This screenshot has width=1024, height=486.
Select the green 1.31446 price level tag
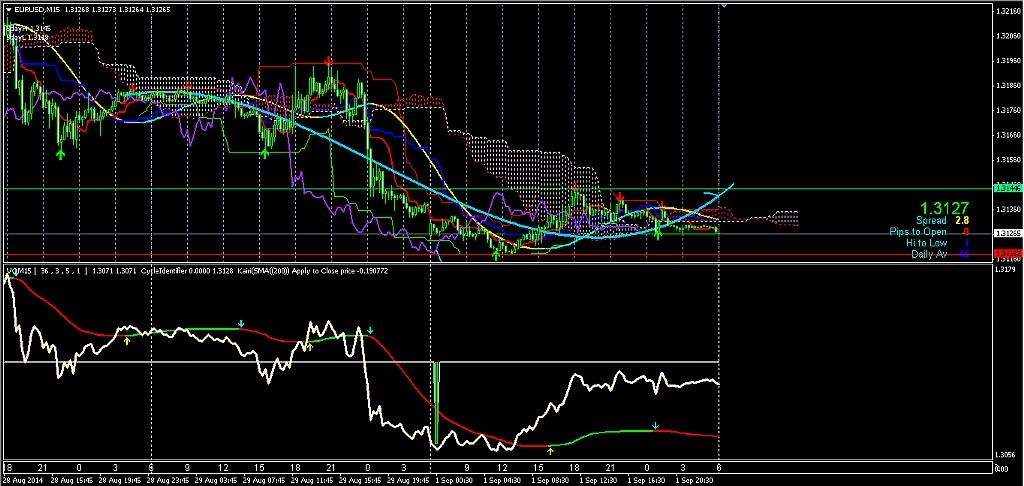[1007, 188]
